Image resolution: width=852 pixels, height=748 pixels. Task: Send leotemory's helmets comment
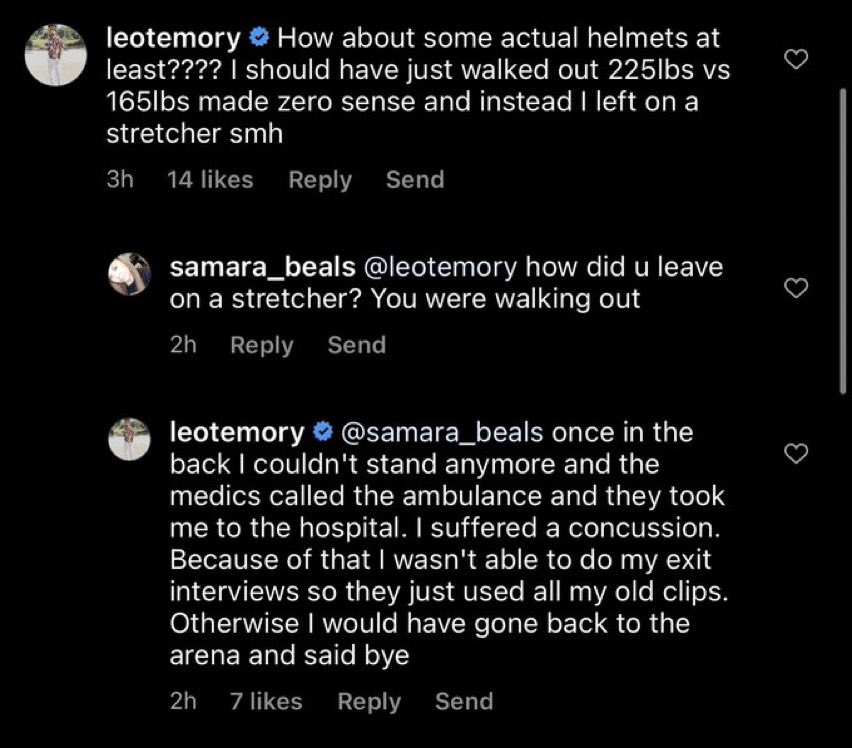pos(415,180)
